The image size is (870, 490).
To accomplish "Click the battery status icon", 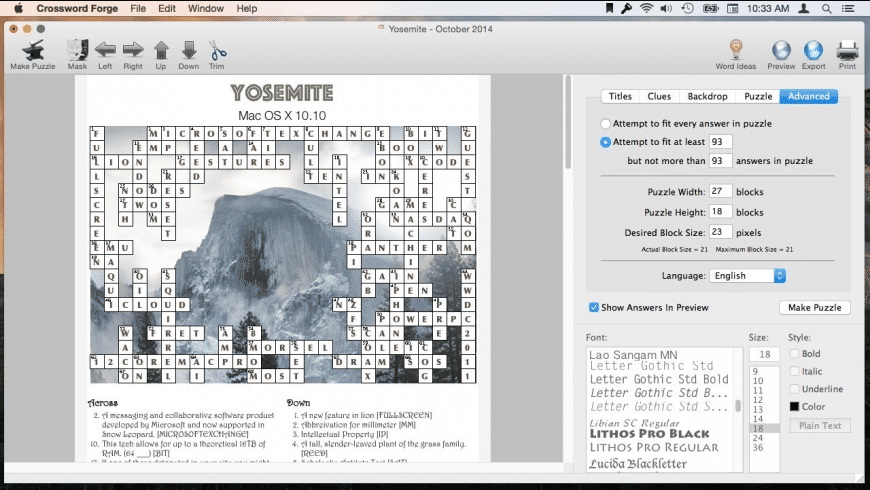I will (711, 8).
